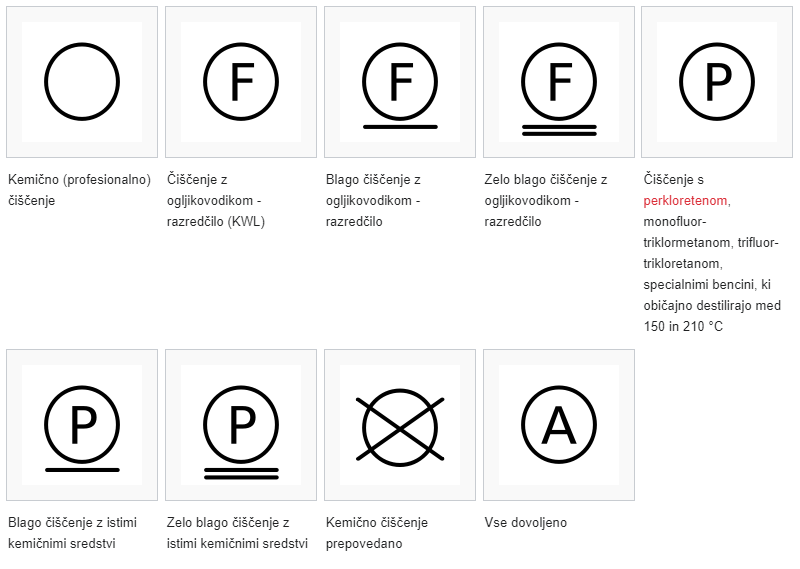Open the red perkloretenom link
800x569 pixels.
click(685, 201)
